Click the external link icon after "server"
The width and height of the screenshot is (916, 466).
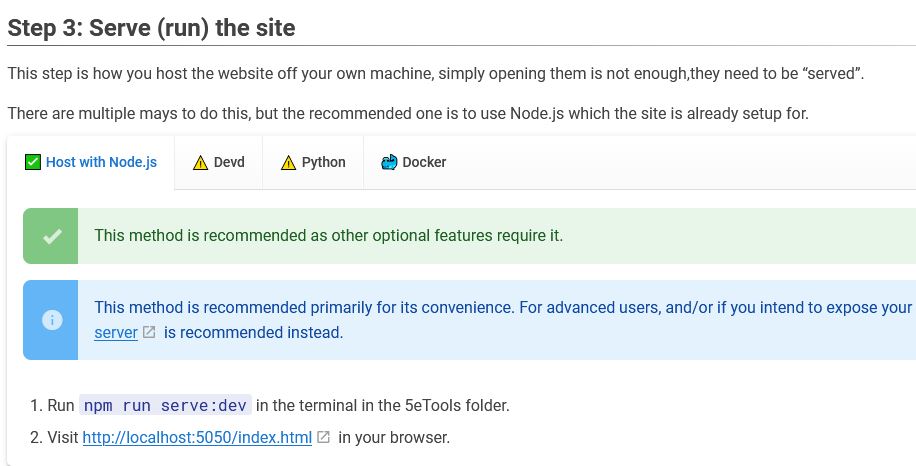149,332
